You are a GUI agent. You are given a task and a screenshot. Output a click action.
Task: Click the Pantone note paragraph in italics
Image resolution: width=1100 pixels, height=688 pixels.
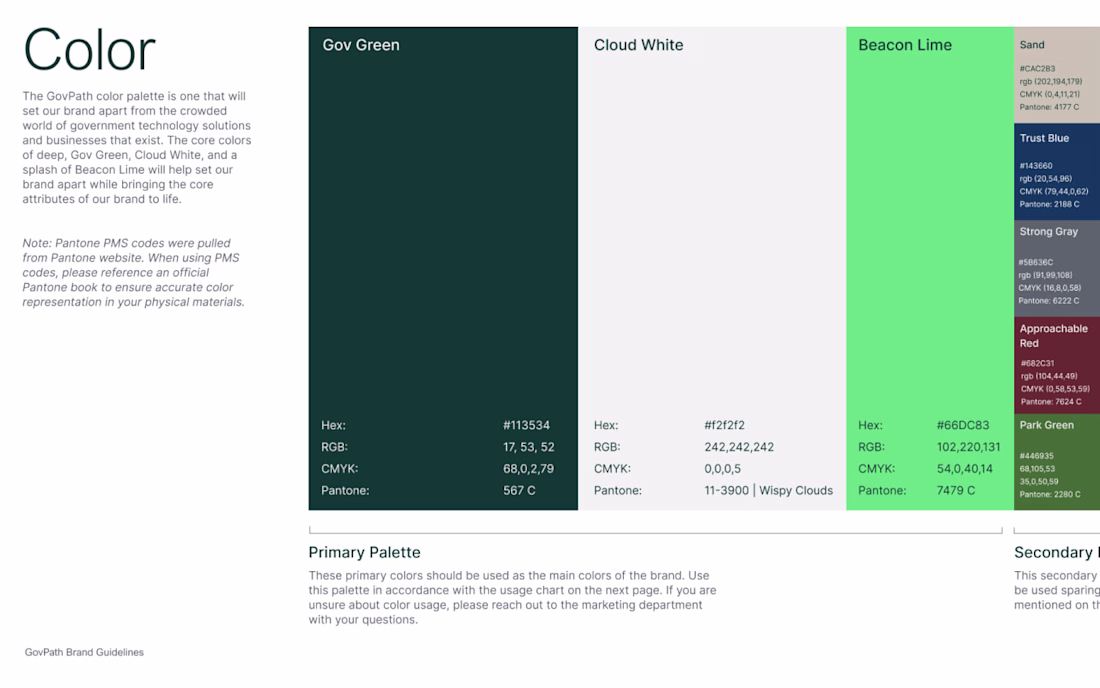coord(133,273)
